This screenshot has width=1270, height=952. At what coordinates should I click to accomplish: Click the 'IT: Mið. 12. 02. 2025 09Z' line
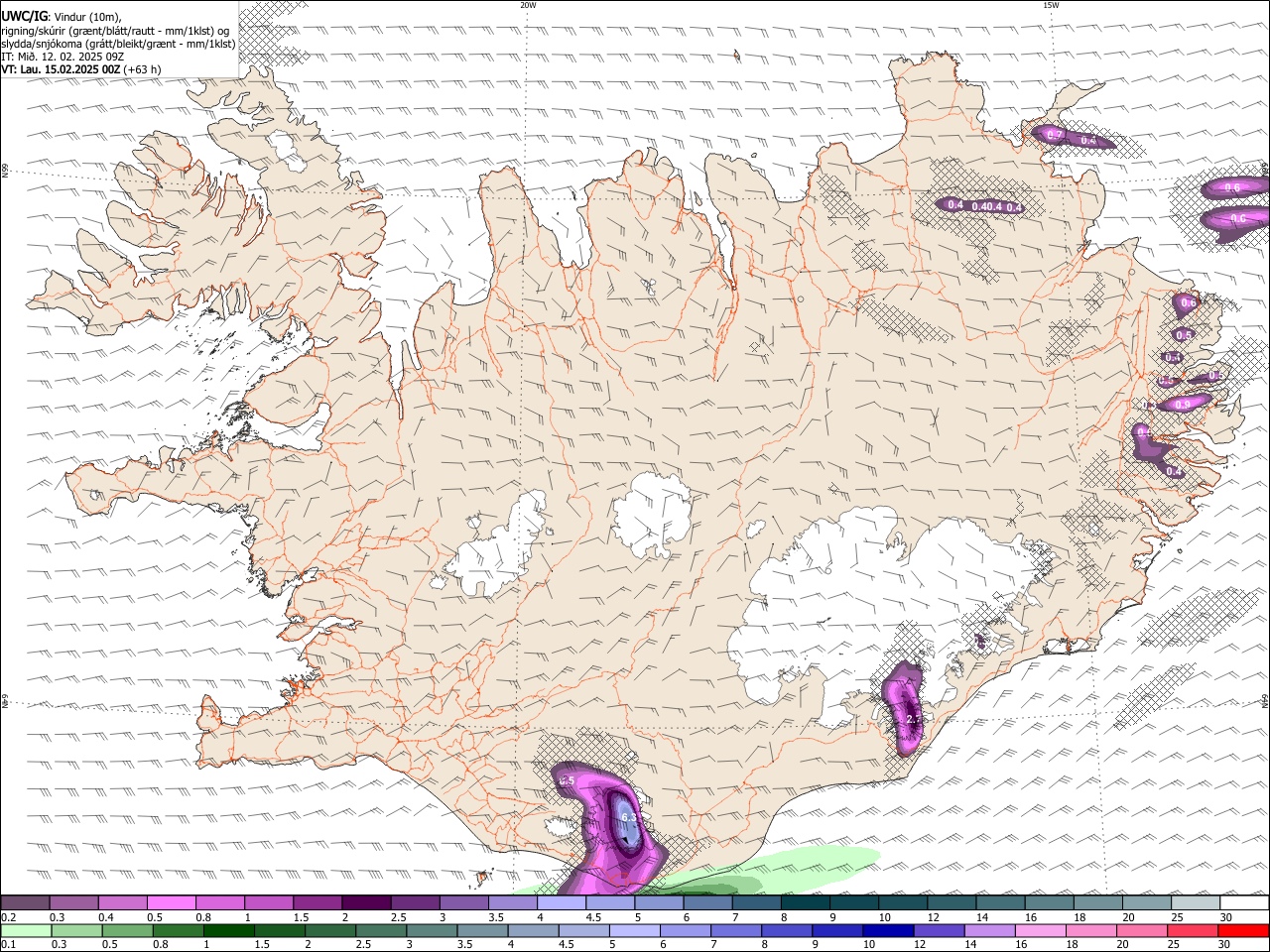63,57
